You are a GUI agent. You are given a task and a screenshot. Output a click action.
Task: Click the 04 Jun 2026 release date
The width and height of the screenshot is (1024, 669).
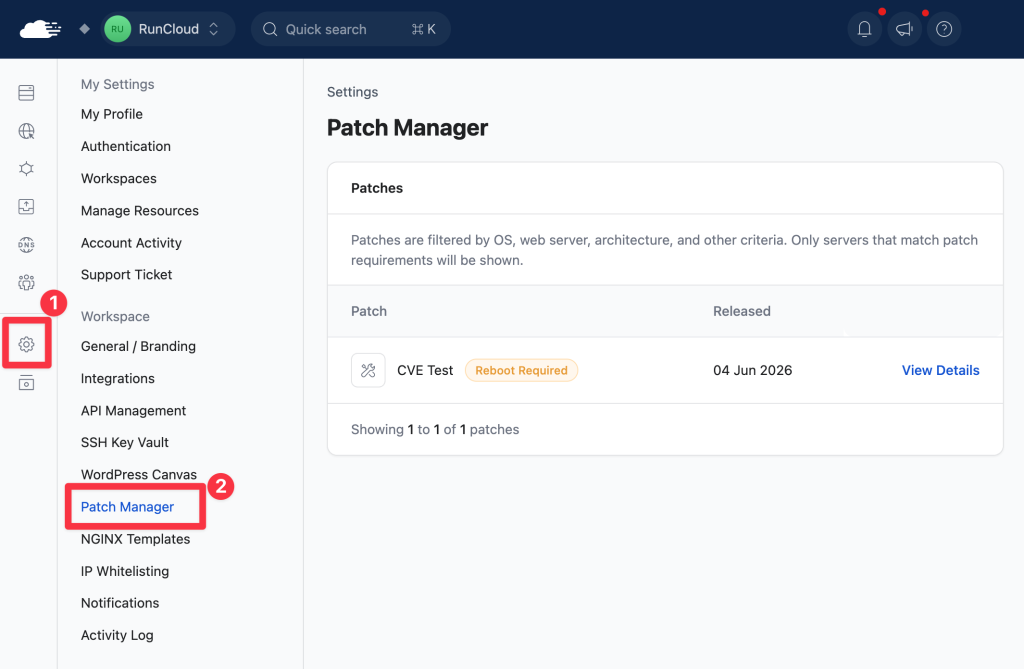[752, 370]
